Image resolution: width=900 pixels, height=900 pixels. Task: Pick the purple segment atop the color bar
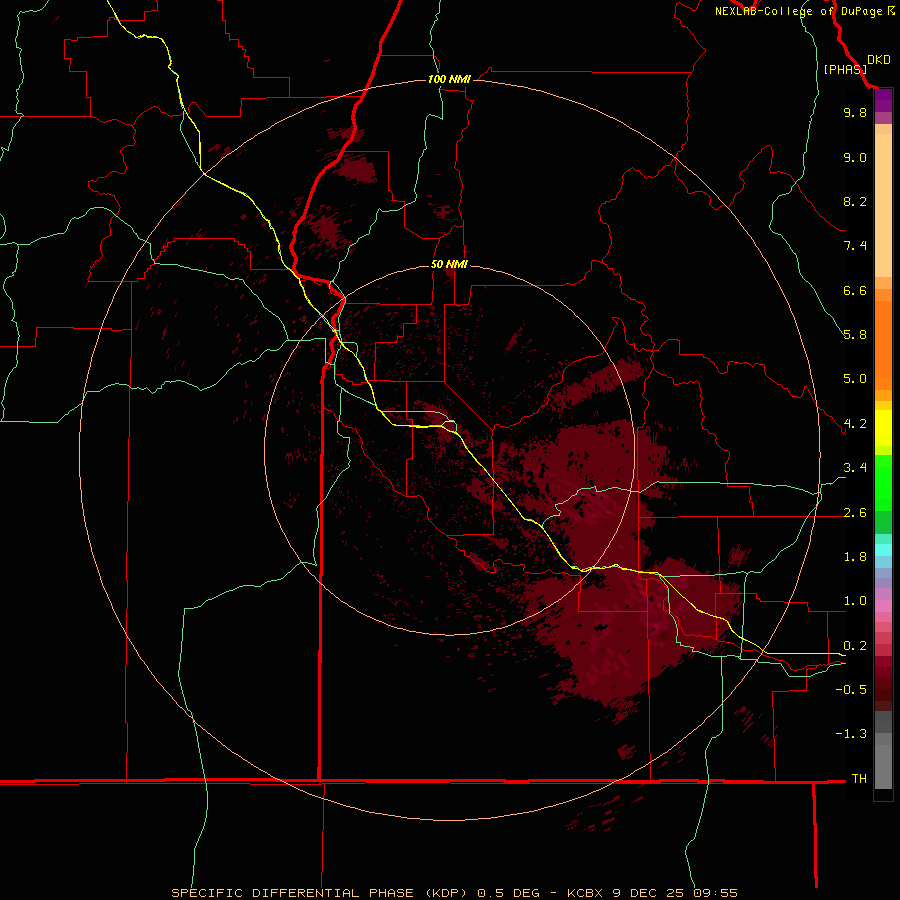coord(883,100)
